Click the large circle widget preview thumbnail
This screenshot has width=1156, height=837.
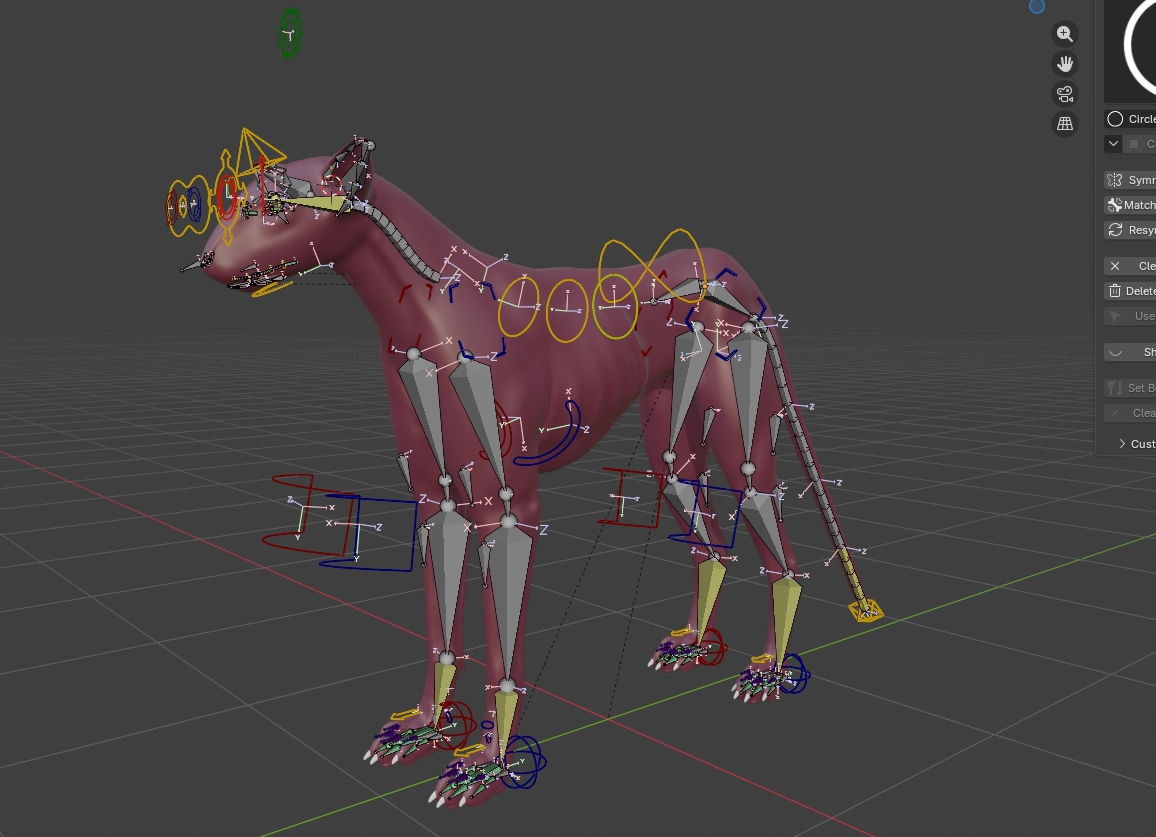point(1130,50)
